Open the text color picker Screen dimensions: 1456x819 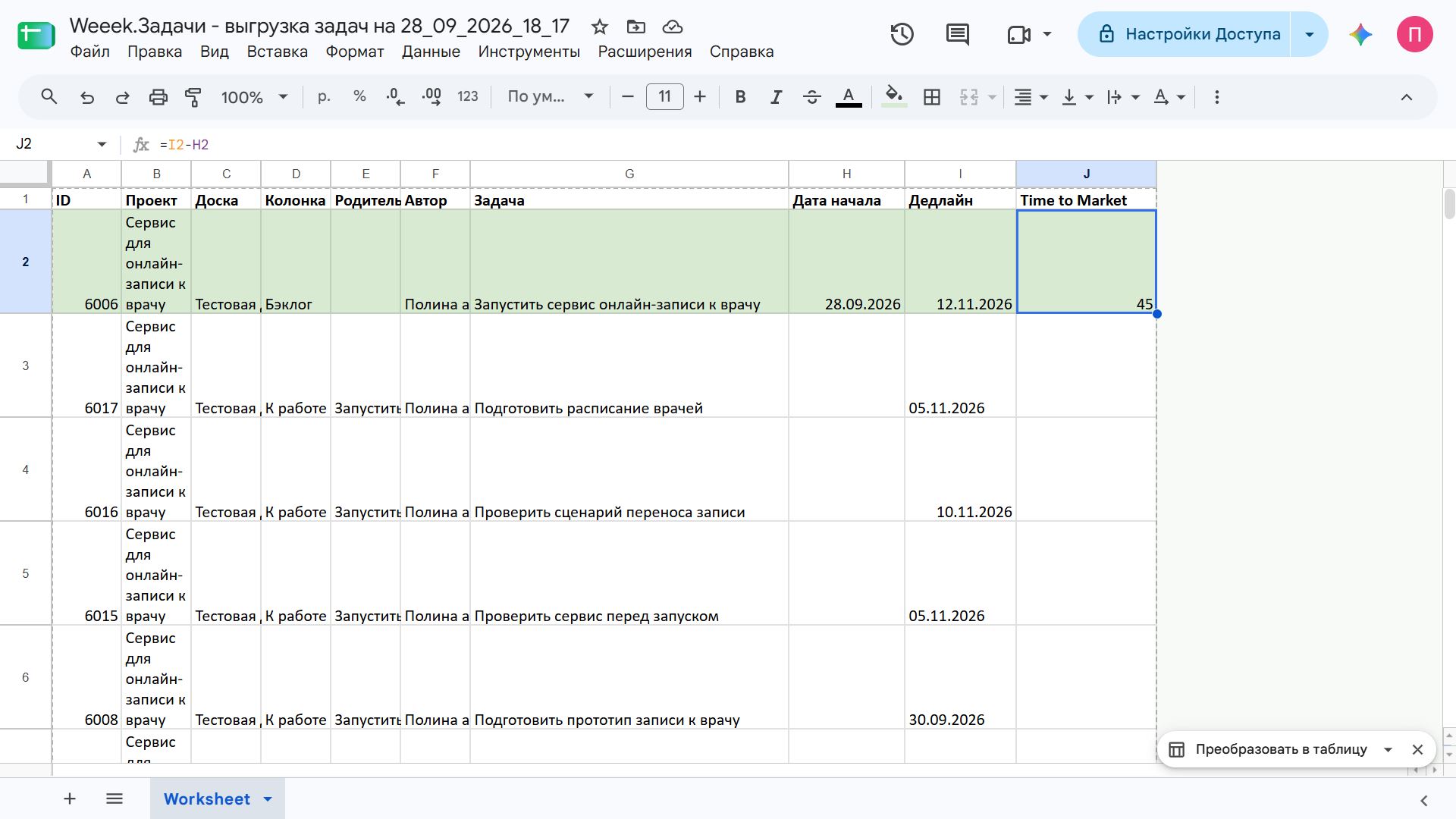pyautogui.click(x=849, y=96)
